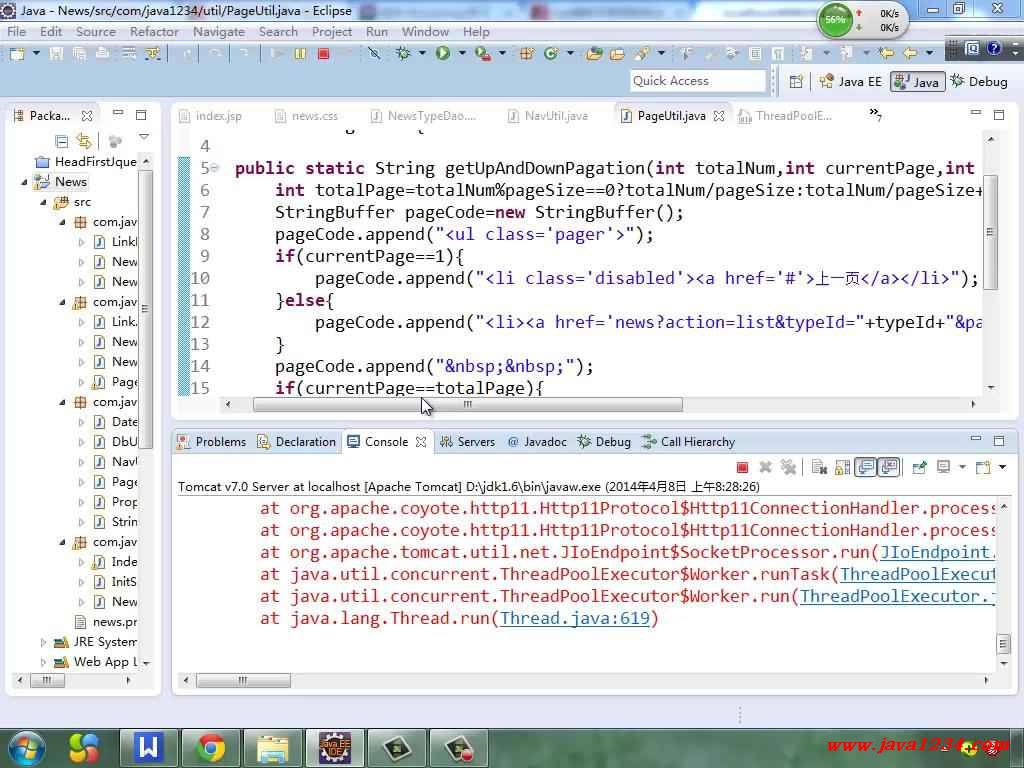The width and height of the screenshot is (1024, 768).
Task: Switch to the Java perspective
Action: (x=918, y=82)
